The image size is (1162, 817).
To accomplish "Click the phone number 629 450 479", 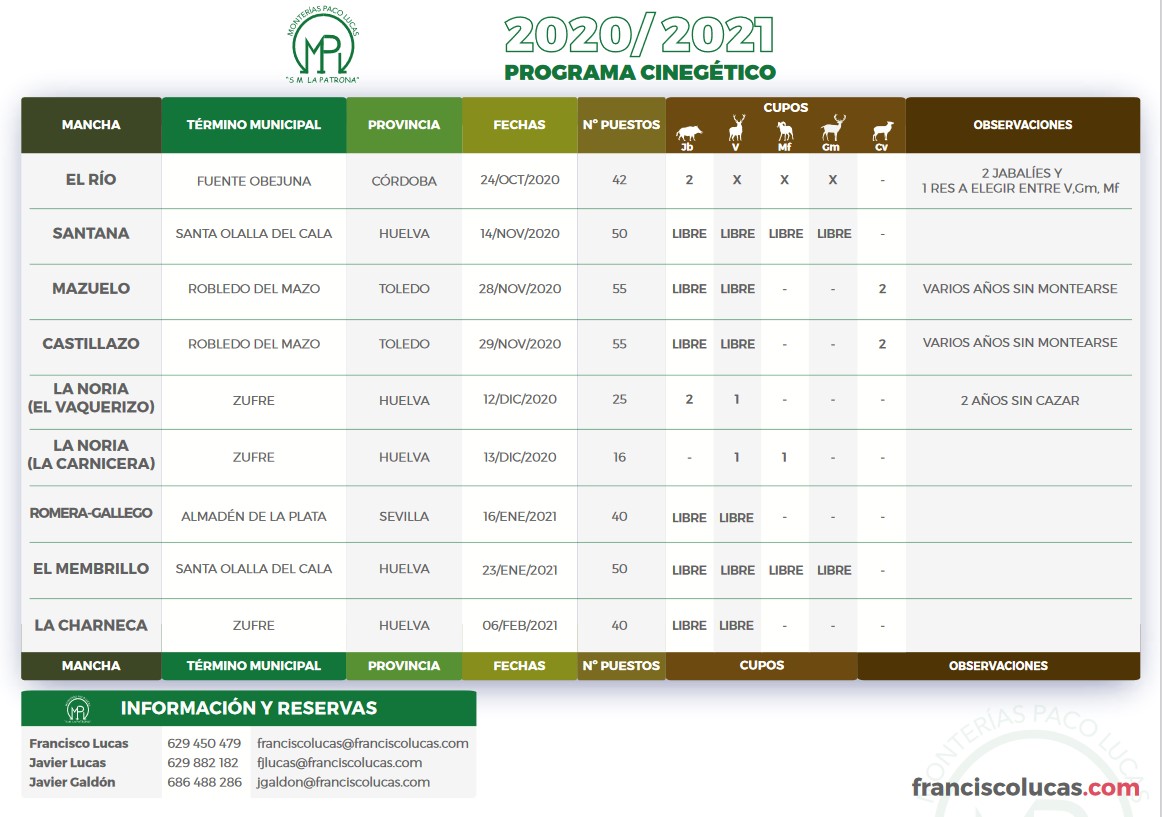I will point(204,743).
